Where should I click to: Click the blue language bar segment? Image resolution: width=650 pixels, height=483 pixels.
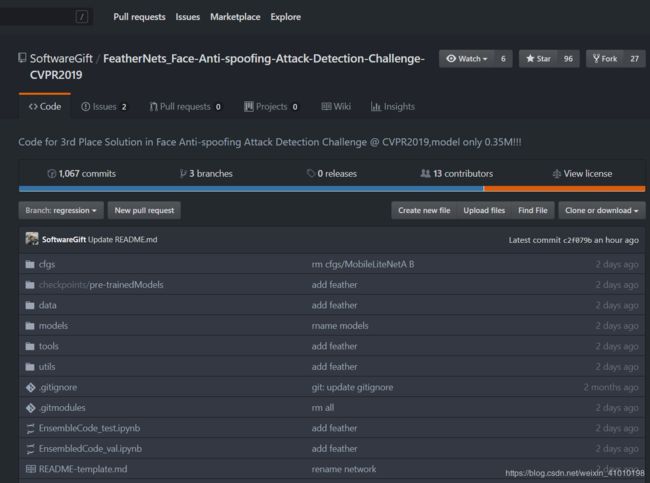click(251, 189)
